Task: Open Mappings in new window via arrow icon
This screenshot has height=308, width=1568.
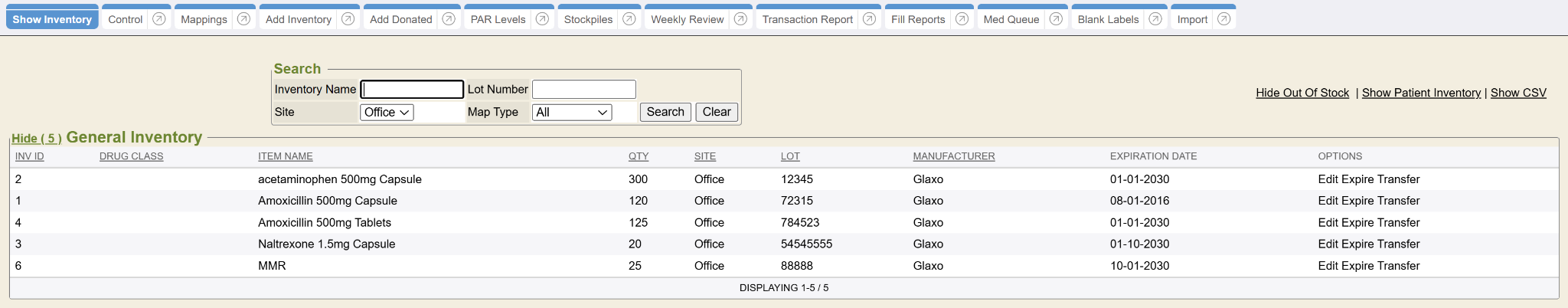Action: click(x=243, y=19)
